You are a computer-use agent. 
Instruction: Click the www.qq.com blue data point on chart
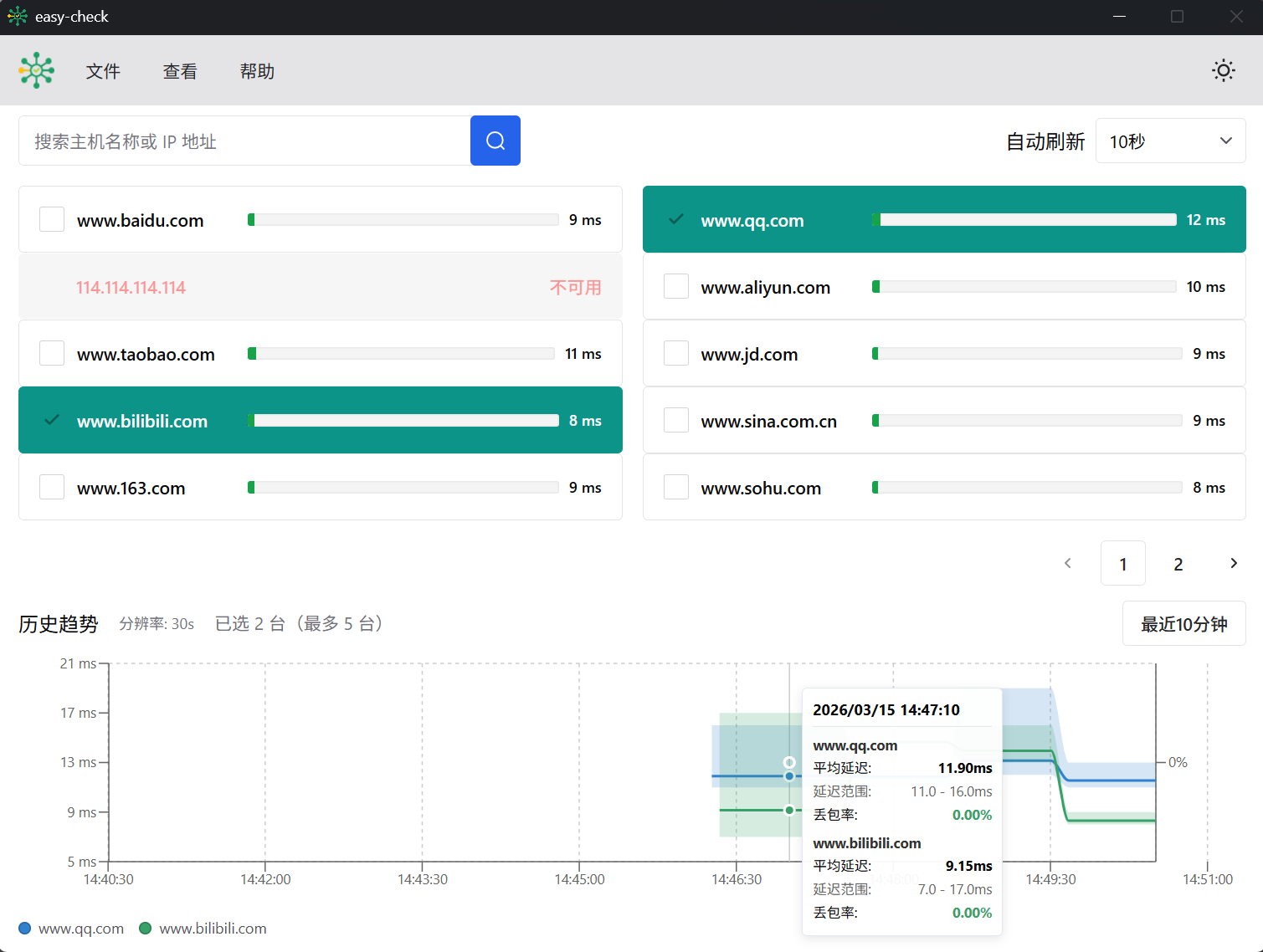point(789,776)
